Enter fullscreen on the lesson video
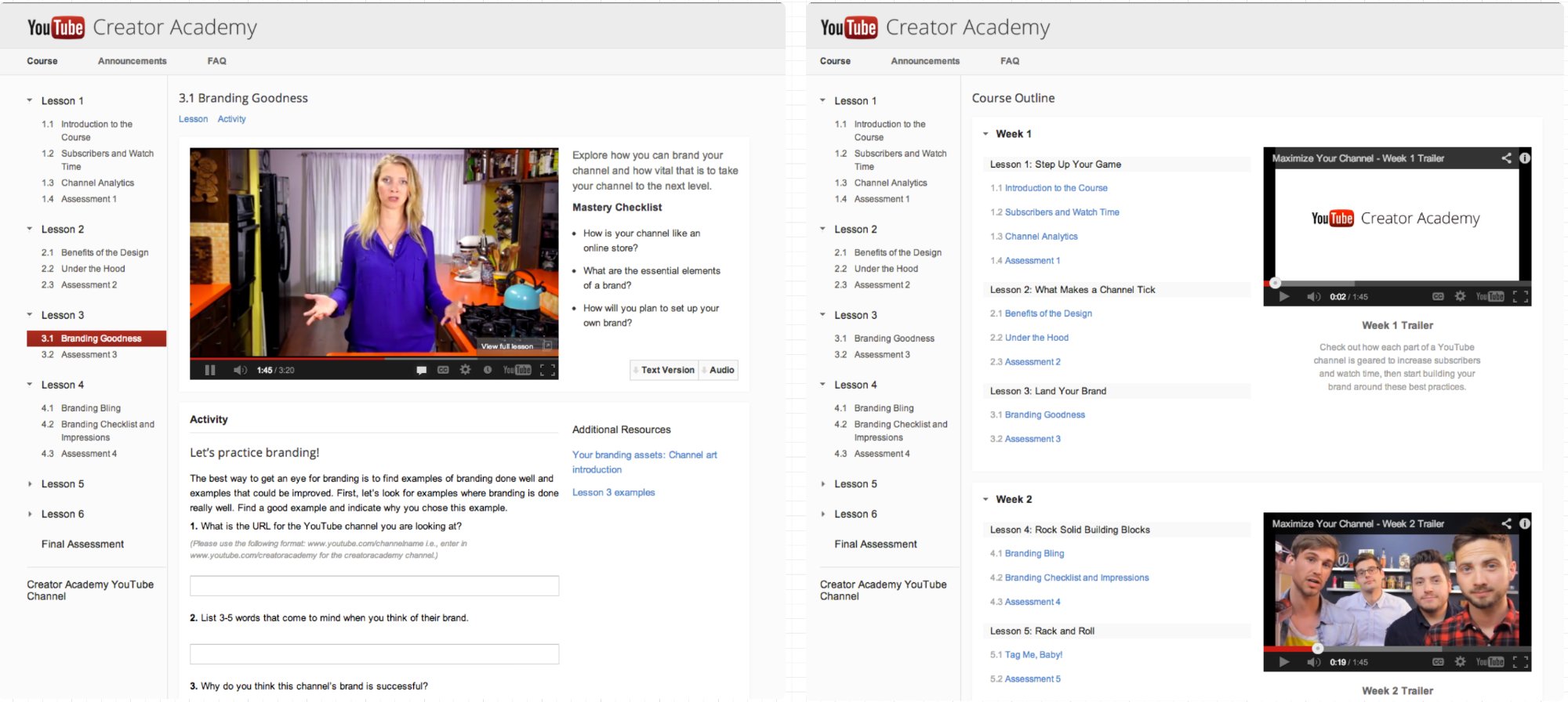Viewport: 1568px width, 702px height. 548,370
